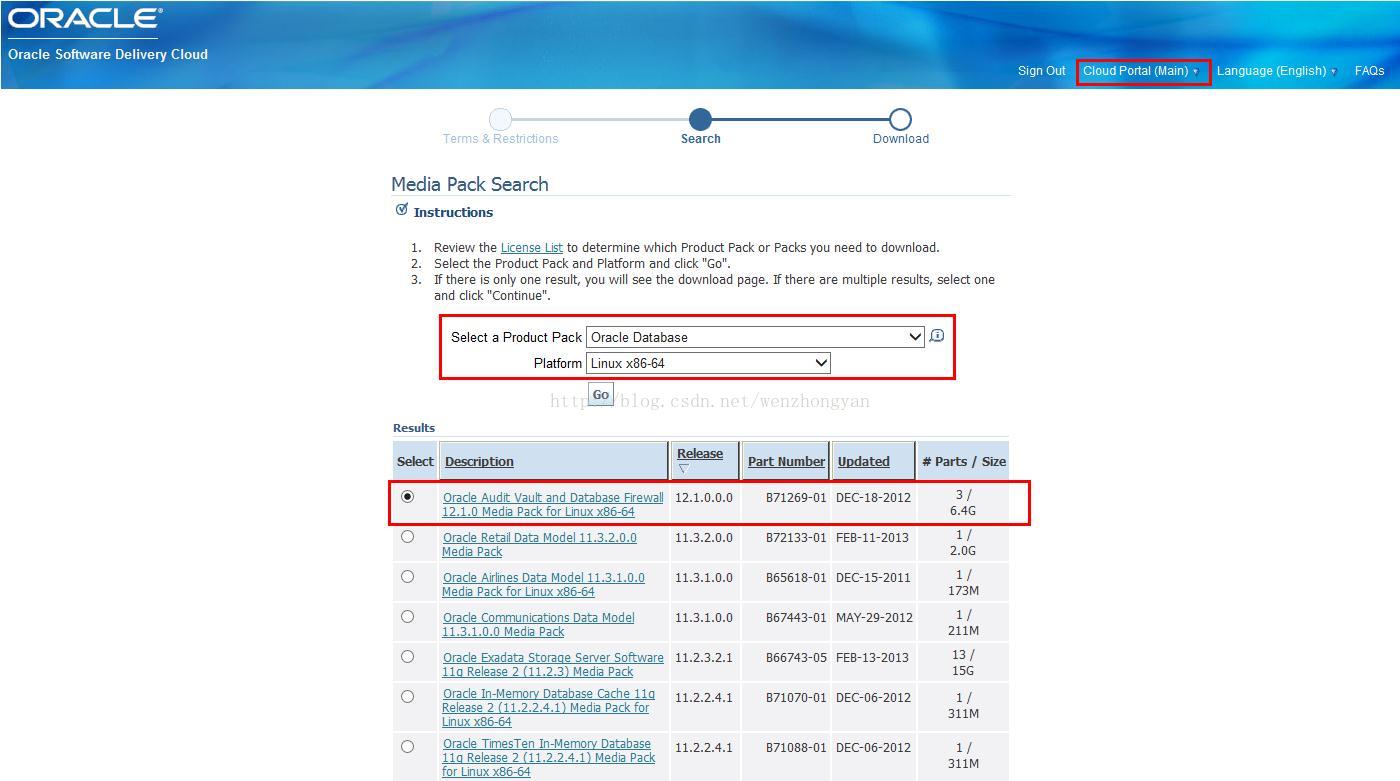This screenshot has height=781, width=1400.
Task: Select the In-Memory Database Cache radio button
Action: pos(407,696)
